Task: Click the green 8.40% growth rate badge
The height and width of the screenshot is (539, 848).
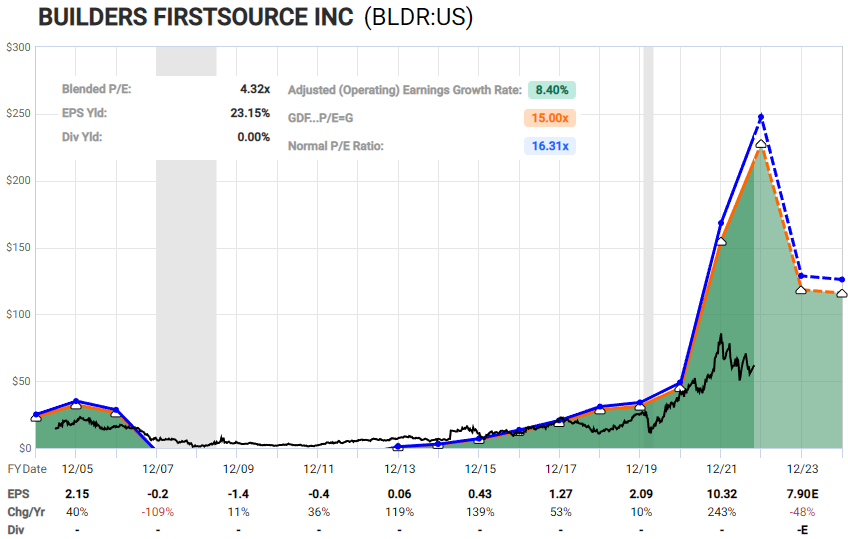Action: tap(552, 90)
